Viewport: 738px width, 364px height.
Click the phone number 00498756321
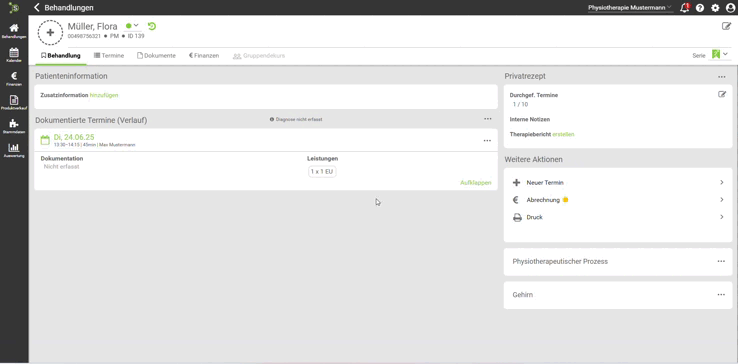[x=84, y=36]
